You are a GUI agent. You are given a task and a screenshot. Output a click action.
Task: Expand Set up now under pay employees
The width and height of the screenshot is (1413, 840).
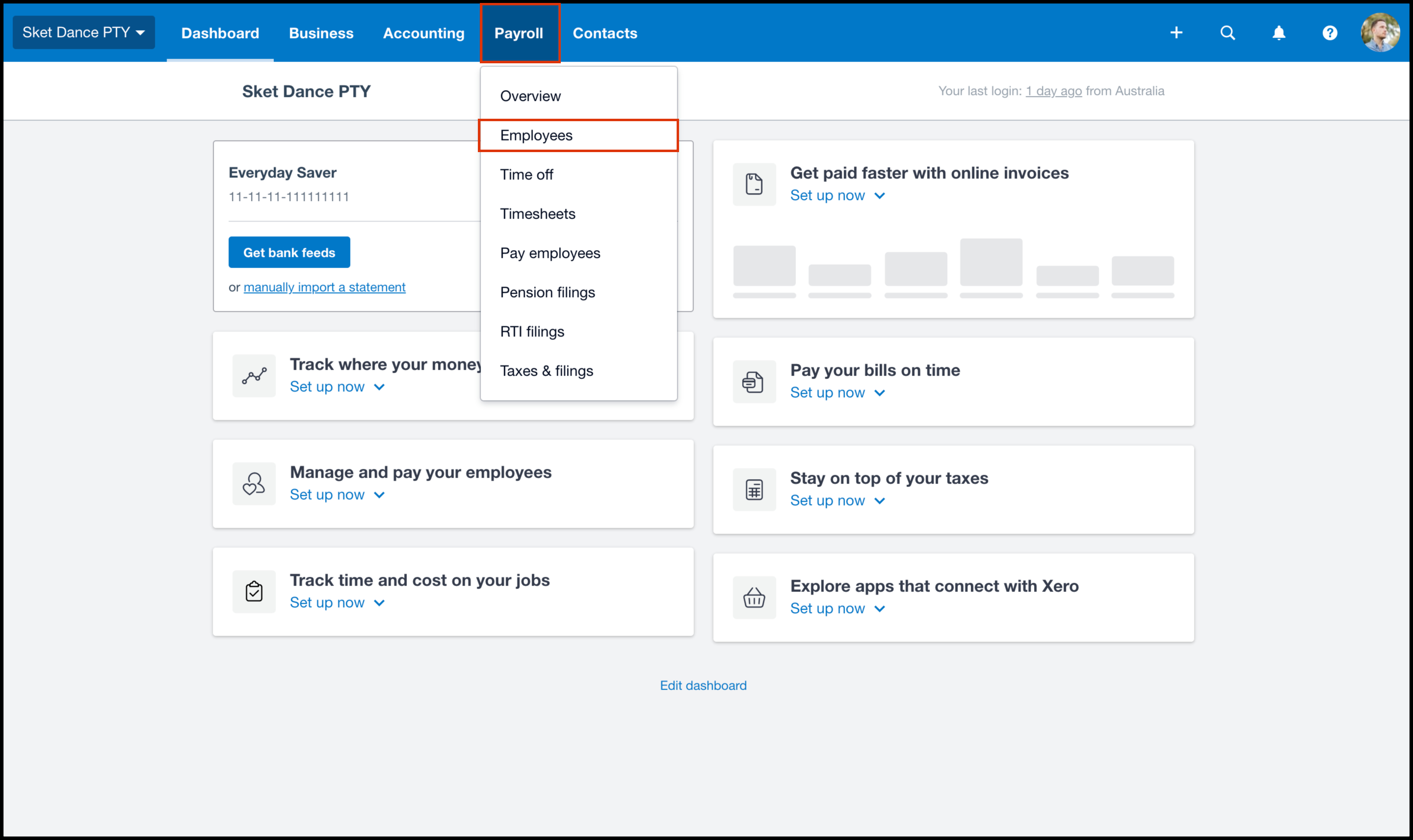click(x=337, y=495)
